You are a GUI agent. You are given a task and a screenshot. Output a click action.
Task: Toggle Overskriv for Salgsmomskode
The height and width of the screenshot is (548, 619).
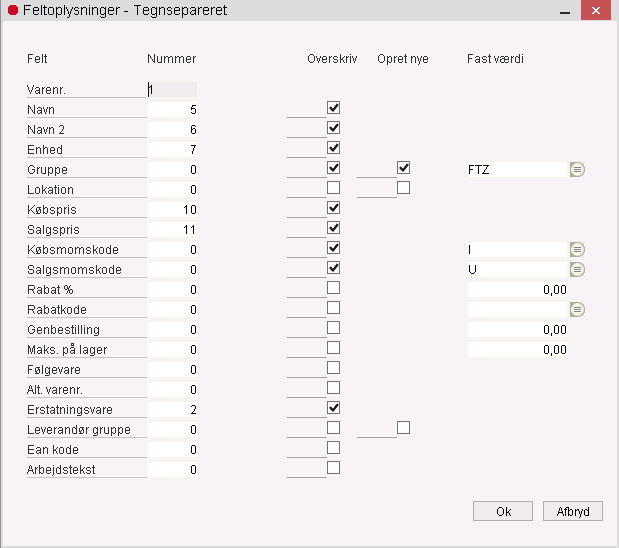(334, 268)
